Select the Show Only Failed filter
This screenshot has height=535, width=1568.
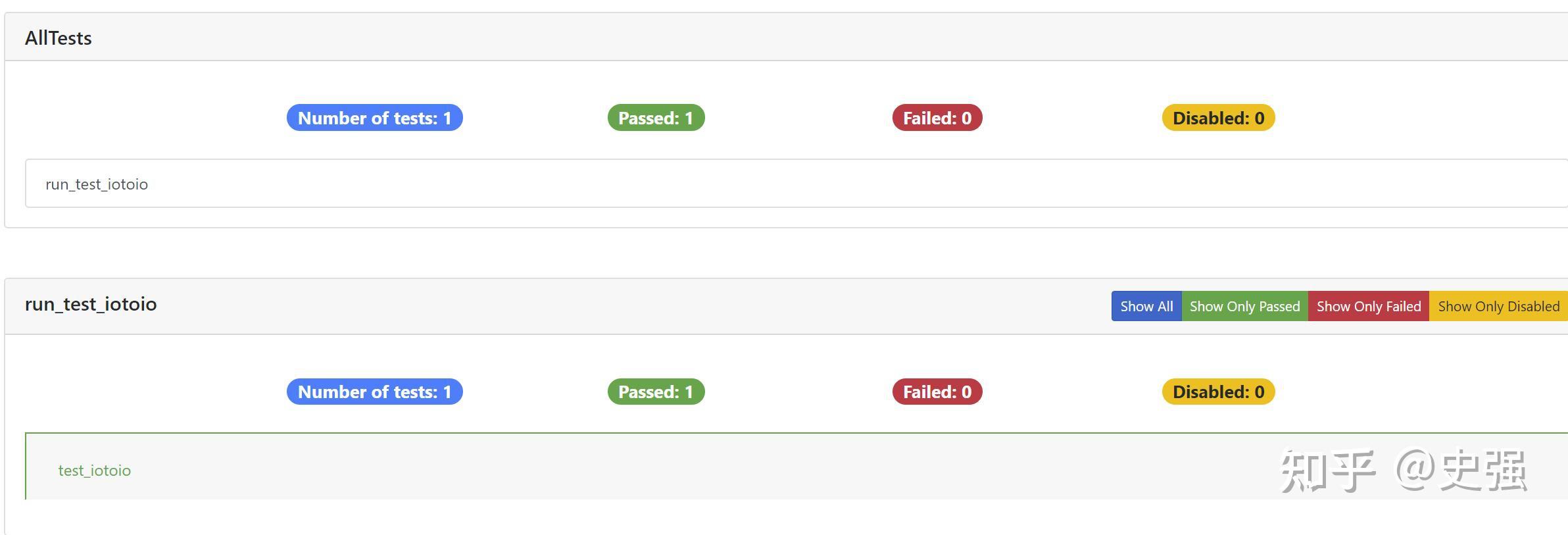[1368, 307]
